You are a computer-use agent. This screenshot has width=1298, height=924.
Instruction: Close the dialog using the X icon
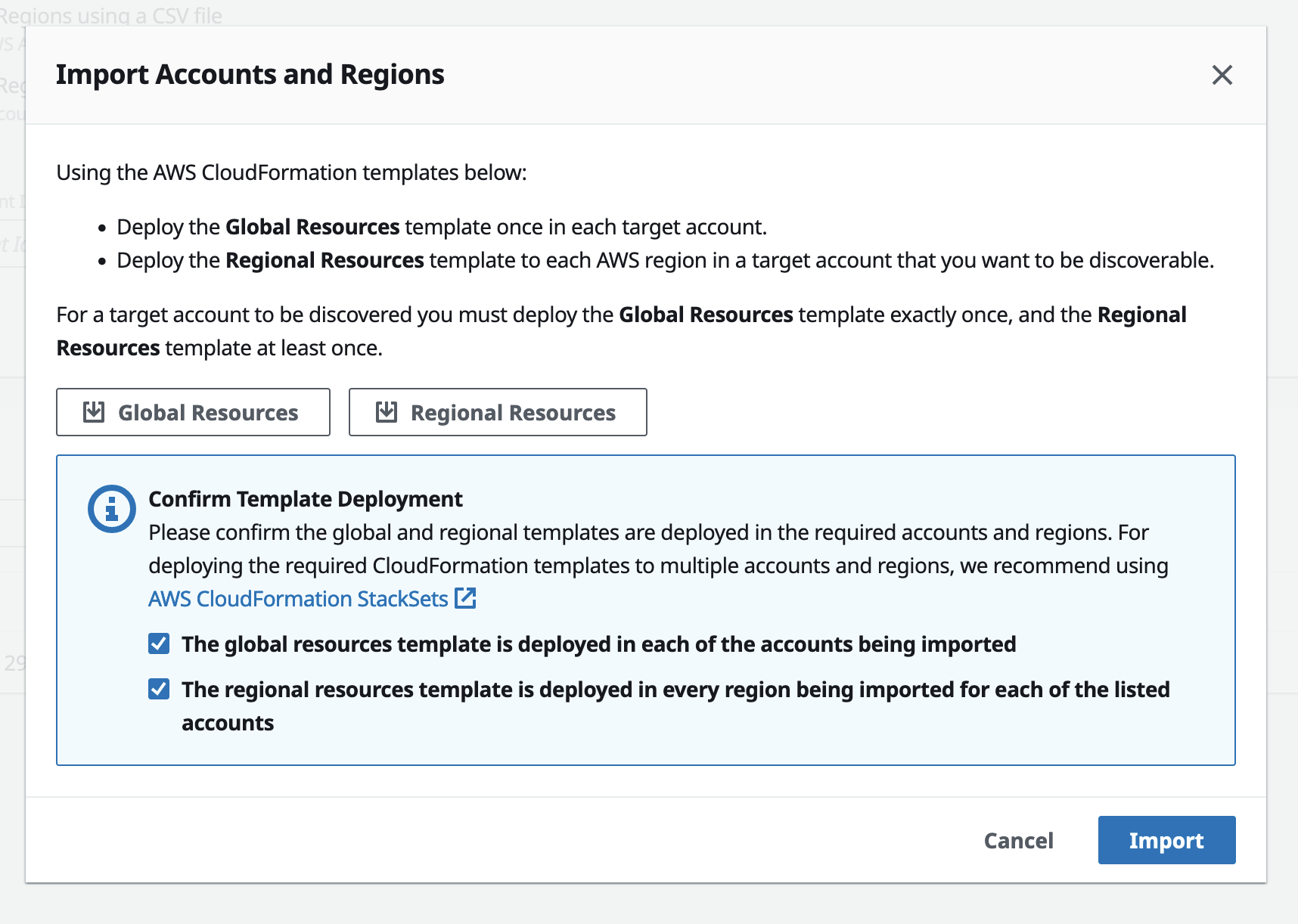pos(1222,75)
